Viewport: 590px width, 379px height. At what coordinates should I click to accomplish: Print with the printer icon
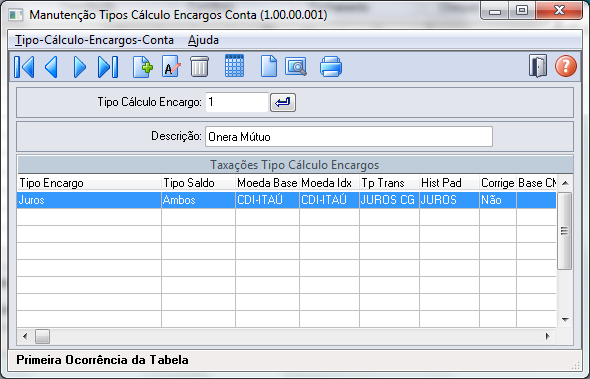tap(331, 67)
